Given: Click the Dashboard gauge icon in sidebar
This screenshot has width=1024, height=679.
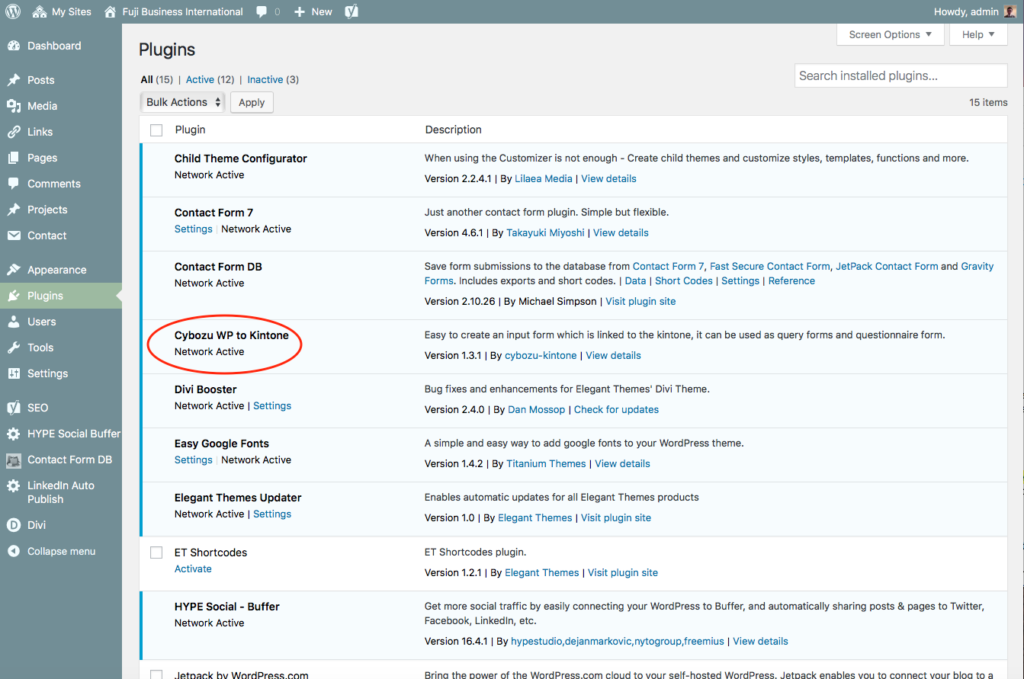Looking at the screenshot, I should [13, 46].
